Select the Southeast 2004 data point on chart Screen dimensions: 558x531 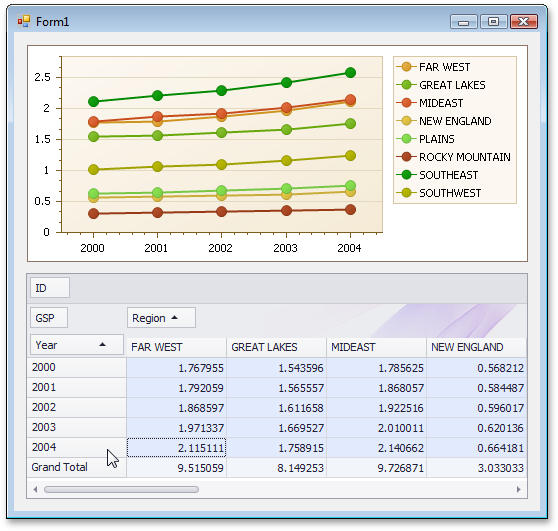coord(351,73)
